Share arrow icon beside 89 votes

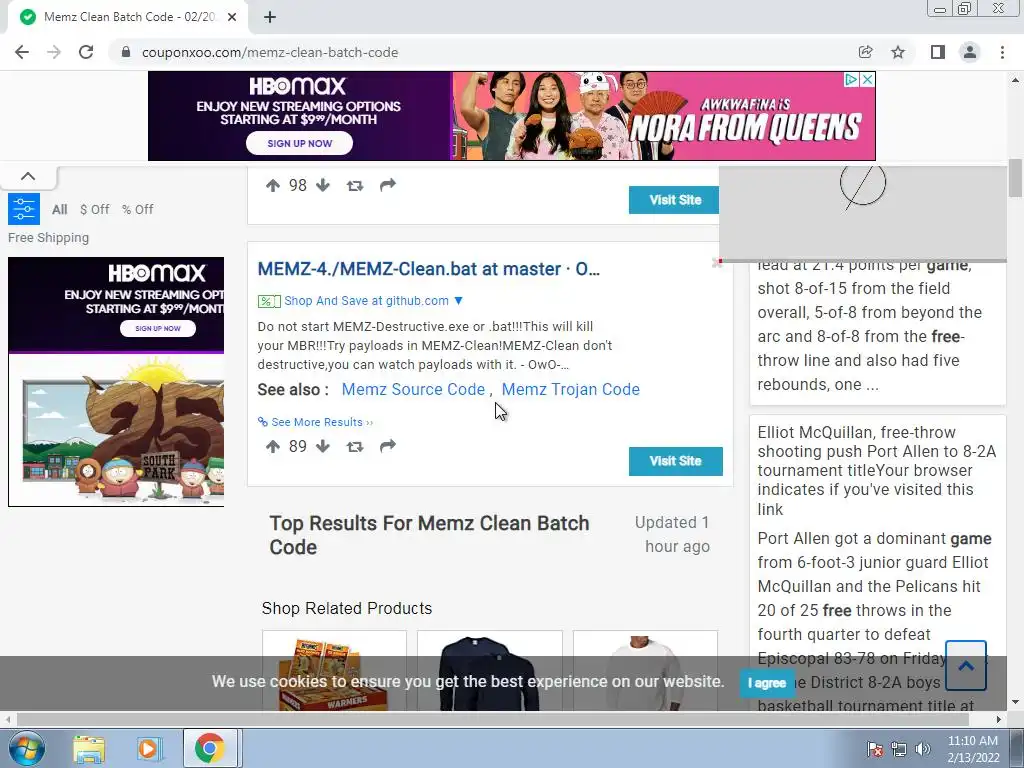point(388,446)
